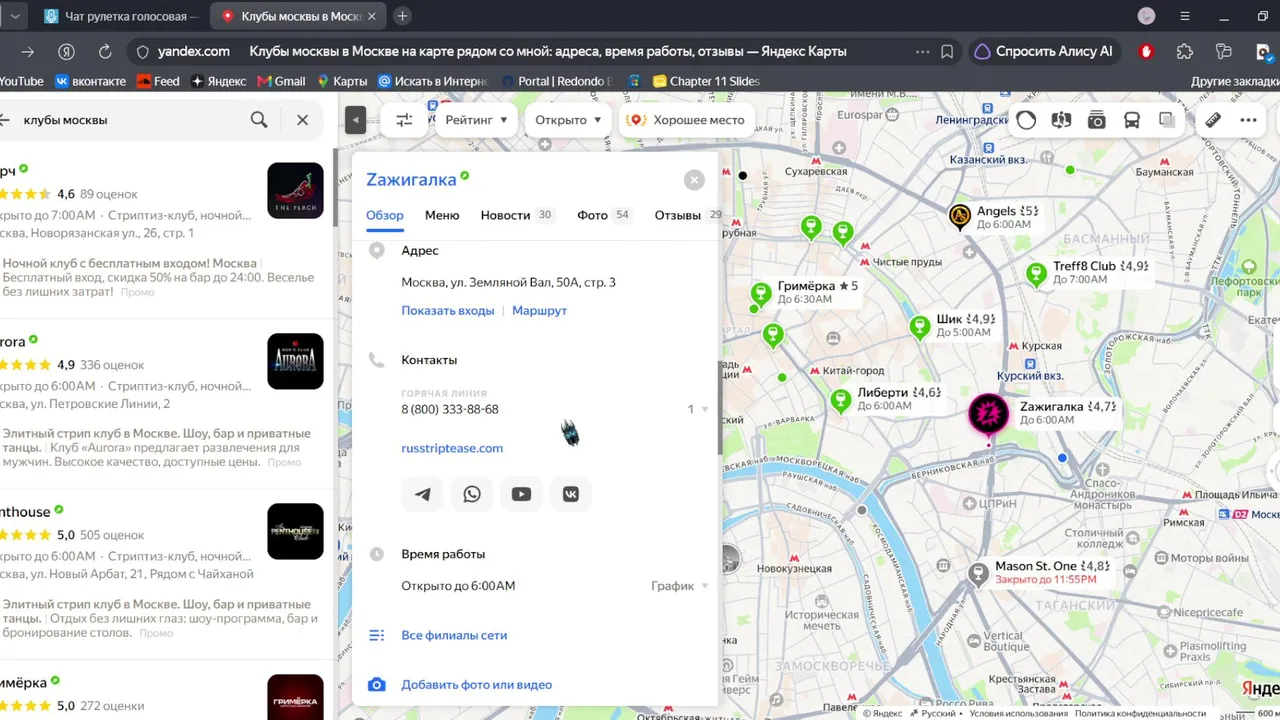Open the map filters settings icon

point(404,120)
